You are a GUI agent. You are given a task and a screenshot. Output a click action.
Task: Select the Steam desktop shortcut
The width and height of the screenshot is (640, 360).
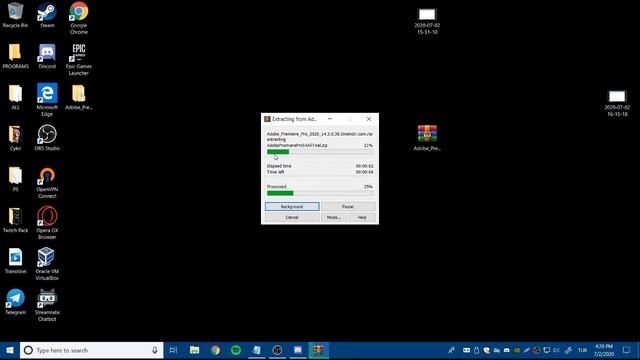[x=47, y=15]
